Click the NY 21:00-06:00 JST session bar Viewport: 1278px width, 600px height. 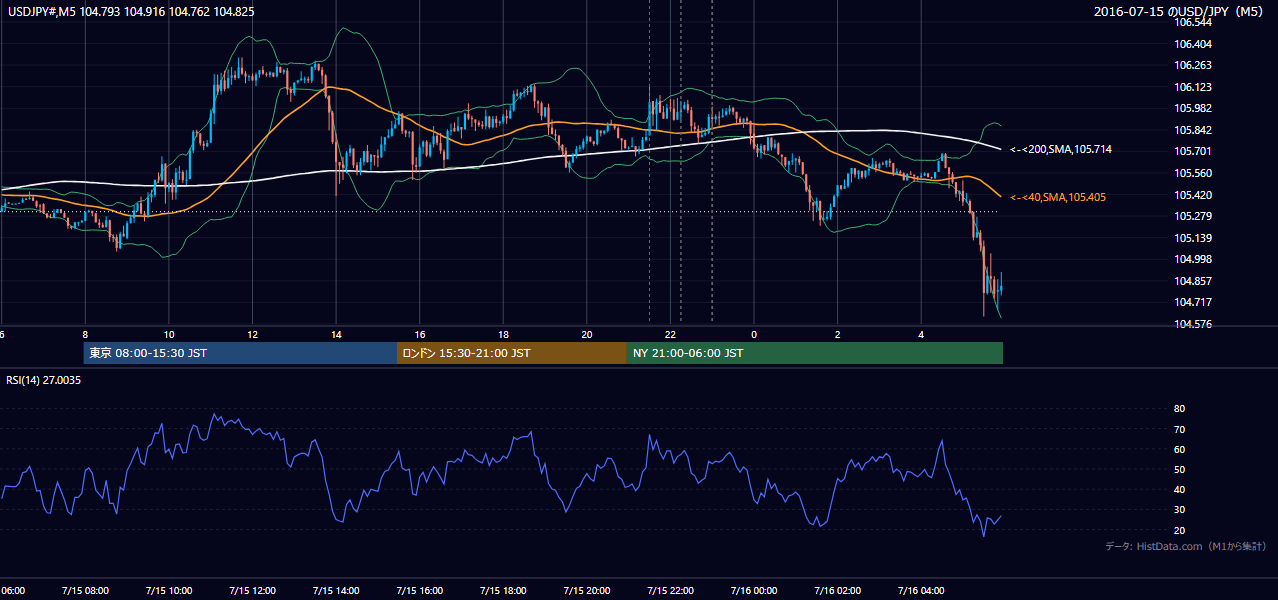point(815,353)
